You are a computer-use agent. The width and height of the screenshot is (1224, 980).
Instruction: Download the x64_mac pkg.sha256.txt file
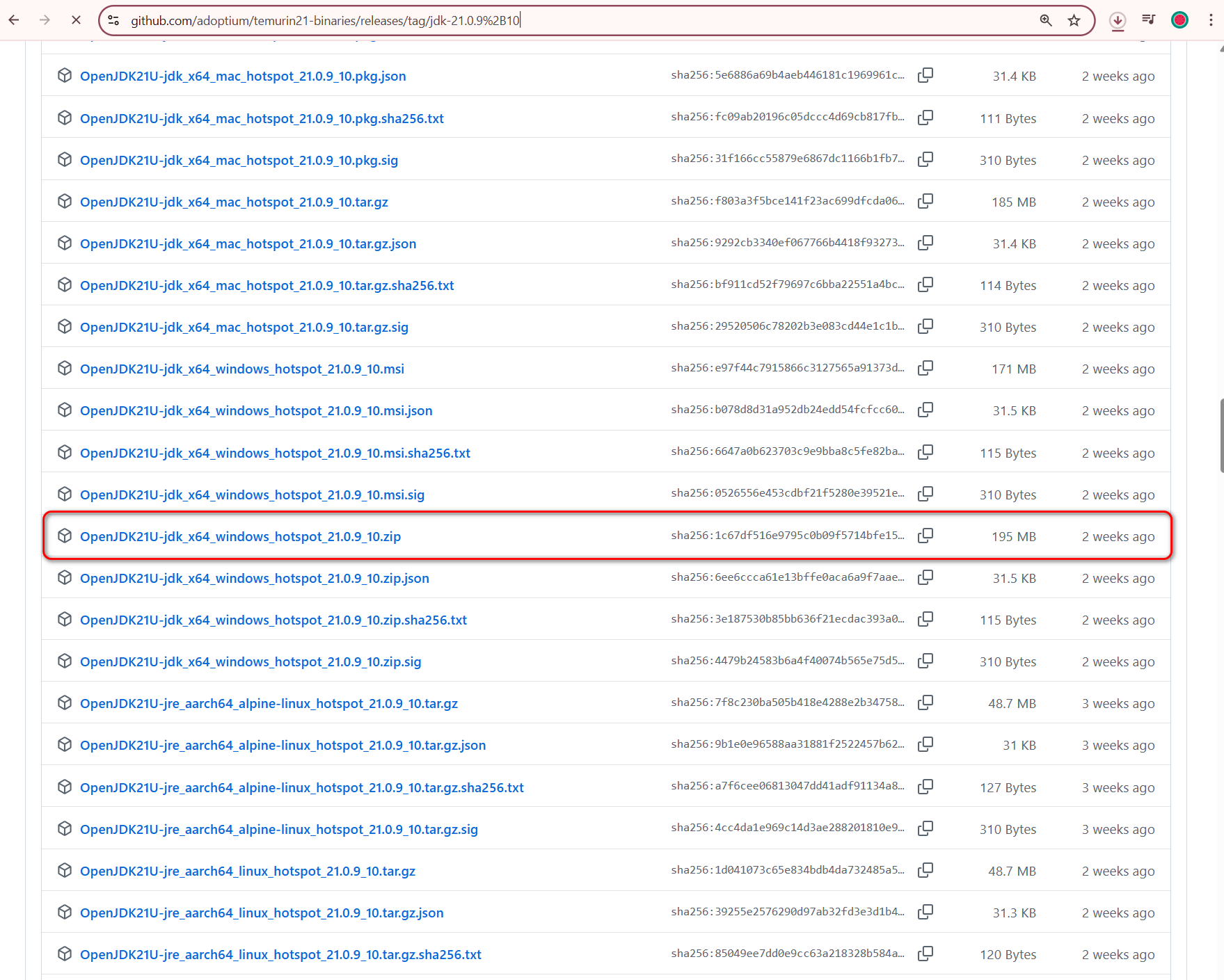(x=262, y=119)
